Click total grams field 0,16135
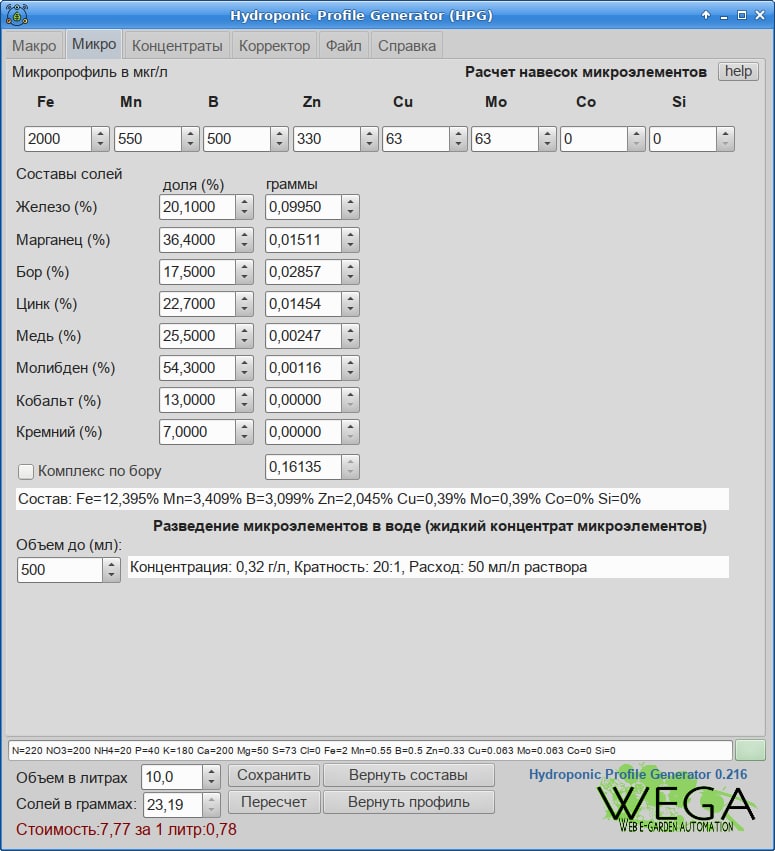The image size is (775, 851). [303, 467]
